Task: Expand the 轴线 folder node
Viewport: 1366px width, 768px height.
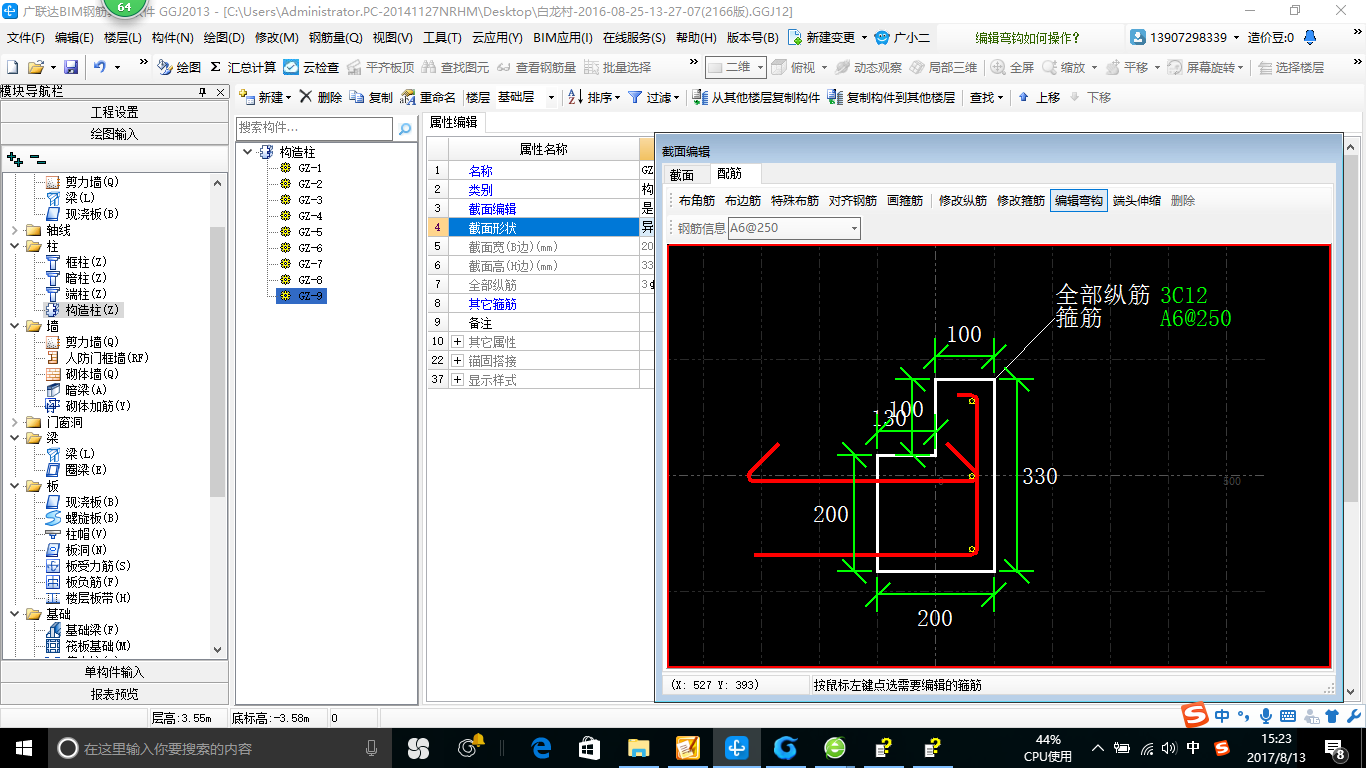Action: (15, 230)
